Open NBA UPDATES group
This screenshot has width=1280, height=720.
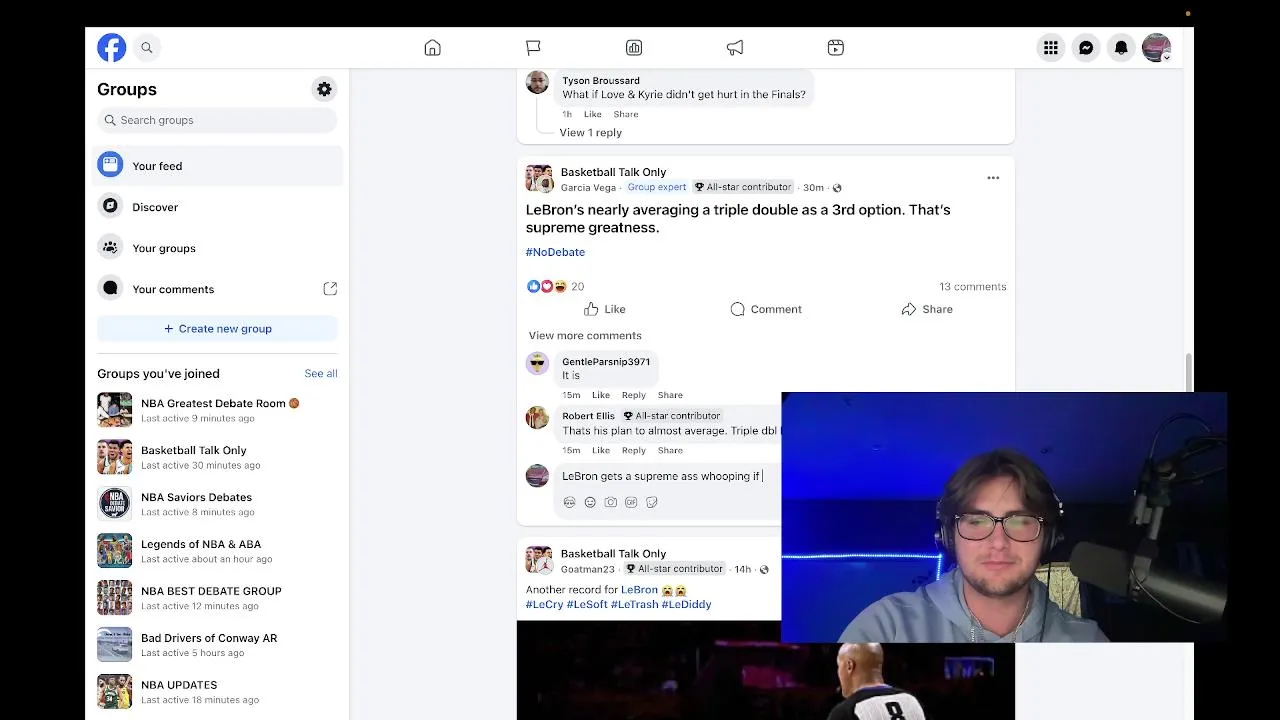(217, 692)
